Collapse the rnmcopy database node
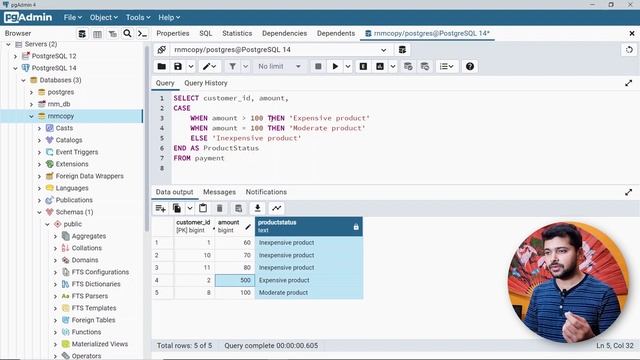640x360 pixels. (x=31, y=116)
